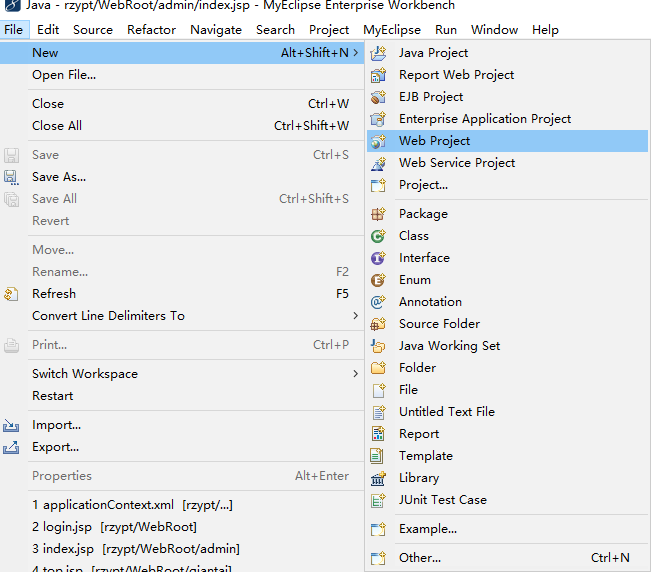Image resolution: width=651 pixels, height=572 pixels.
Task: Click the Annotation @ icon
Action: click(x=378, y=302)
